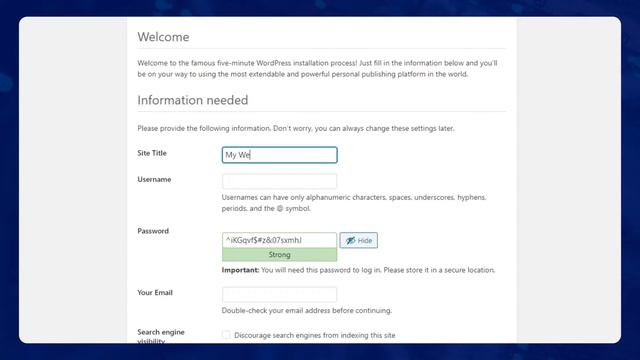Click the Search engine visibility label
The image size is (640, 360).
coord(161,336)
